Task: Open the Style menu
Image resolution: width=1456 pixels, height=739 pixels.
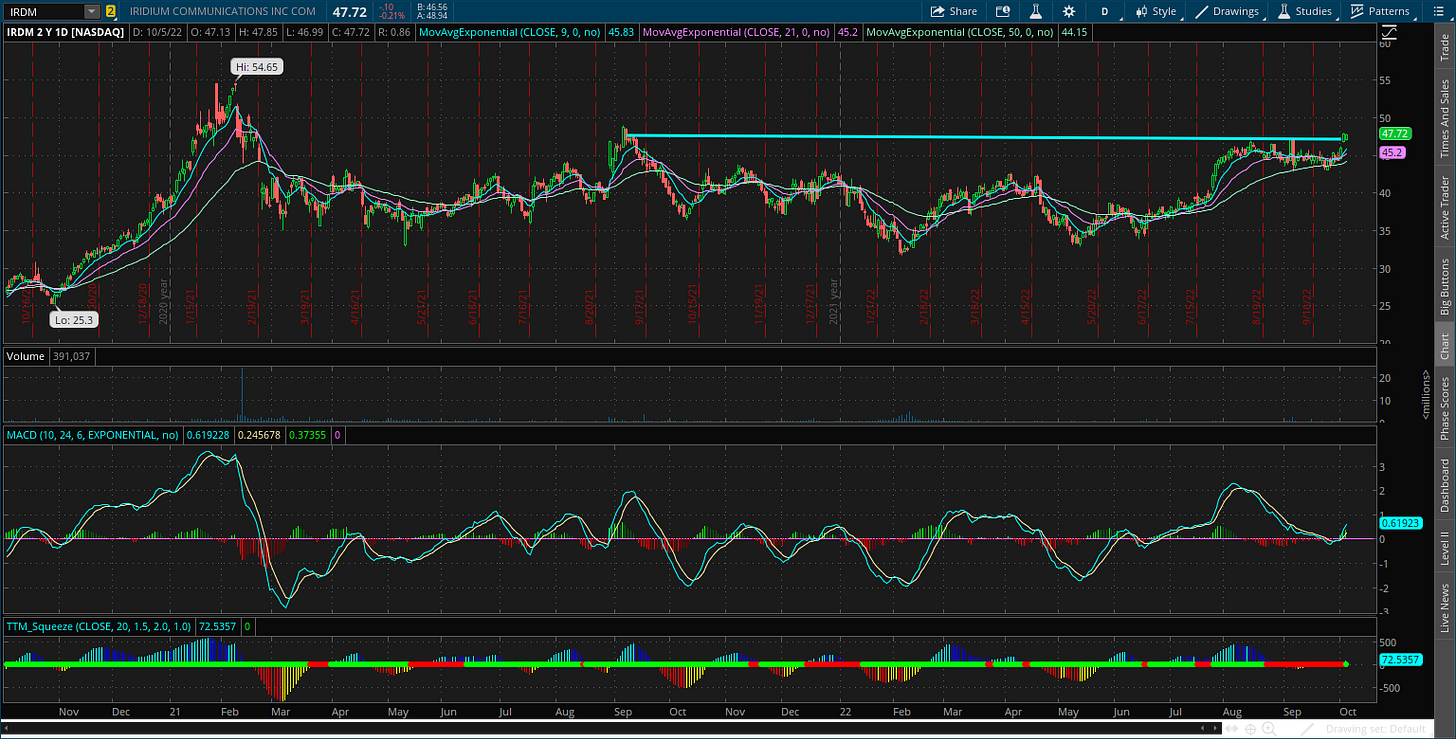Action: coord(1156,11)
